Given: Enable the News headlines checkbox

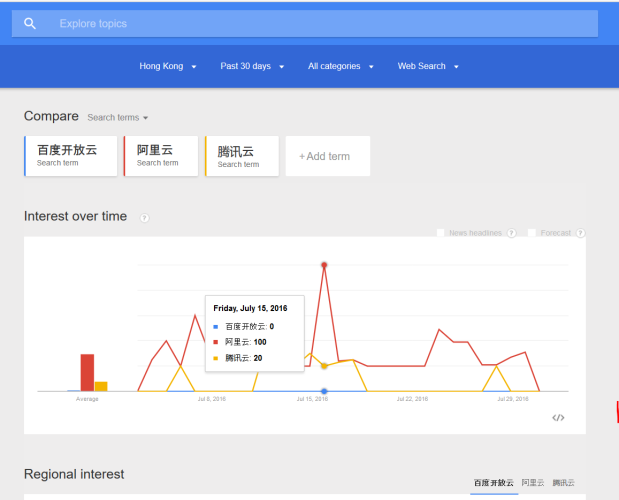Looking at the screenshot, I should [441, 233].
